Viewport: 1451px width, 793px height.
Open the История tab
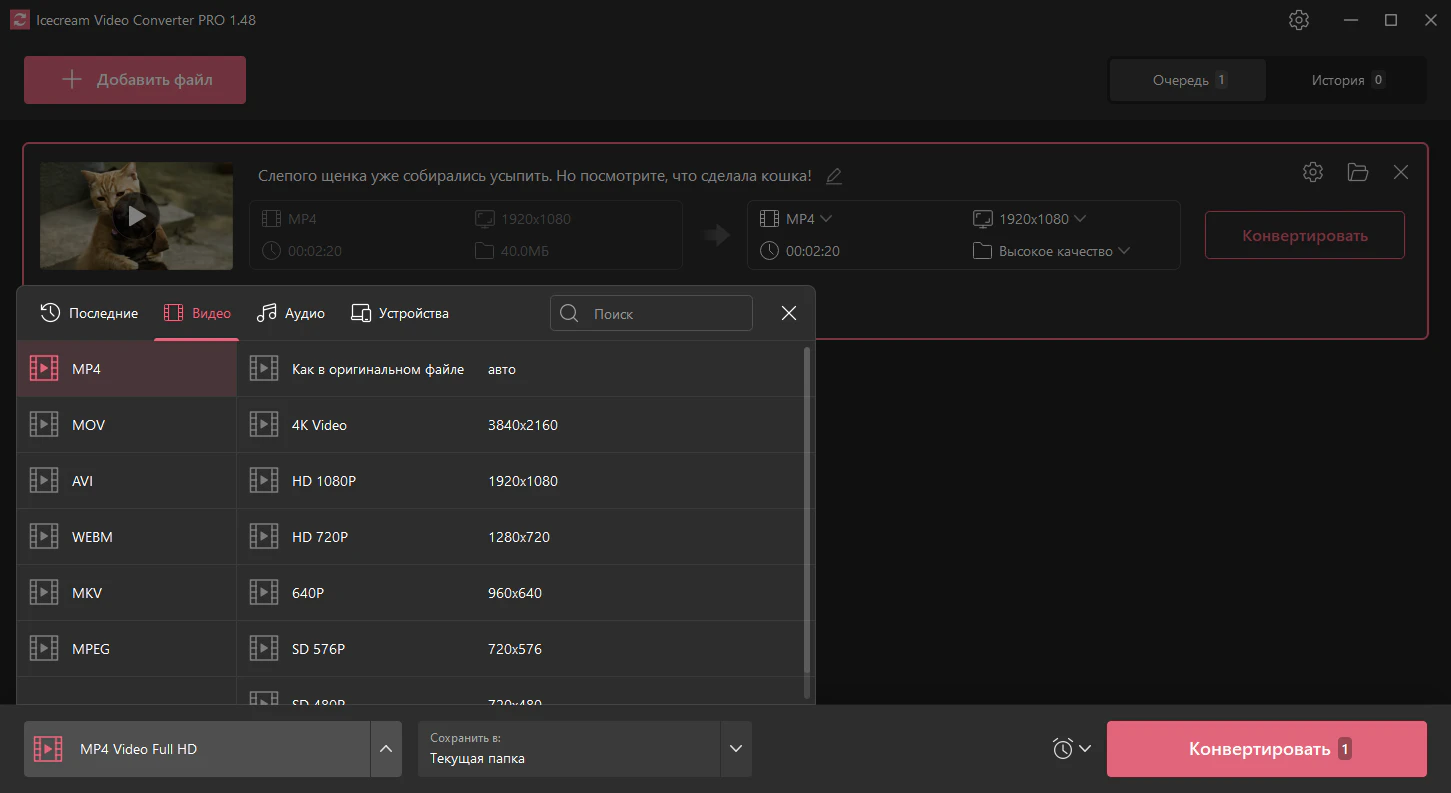pyautogui.click(x=1346, y=80)
